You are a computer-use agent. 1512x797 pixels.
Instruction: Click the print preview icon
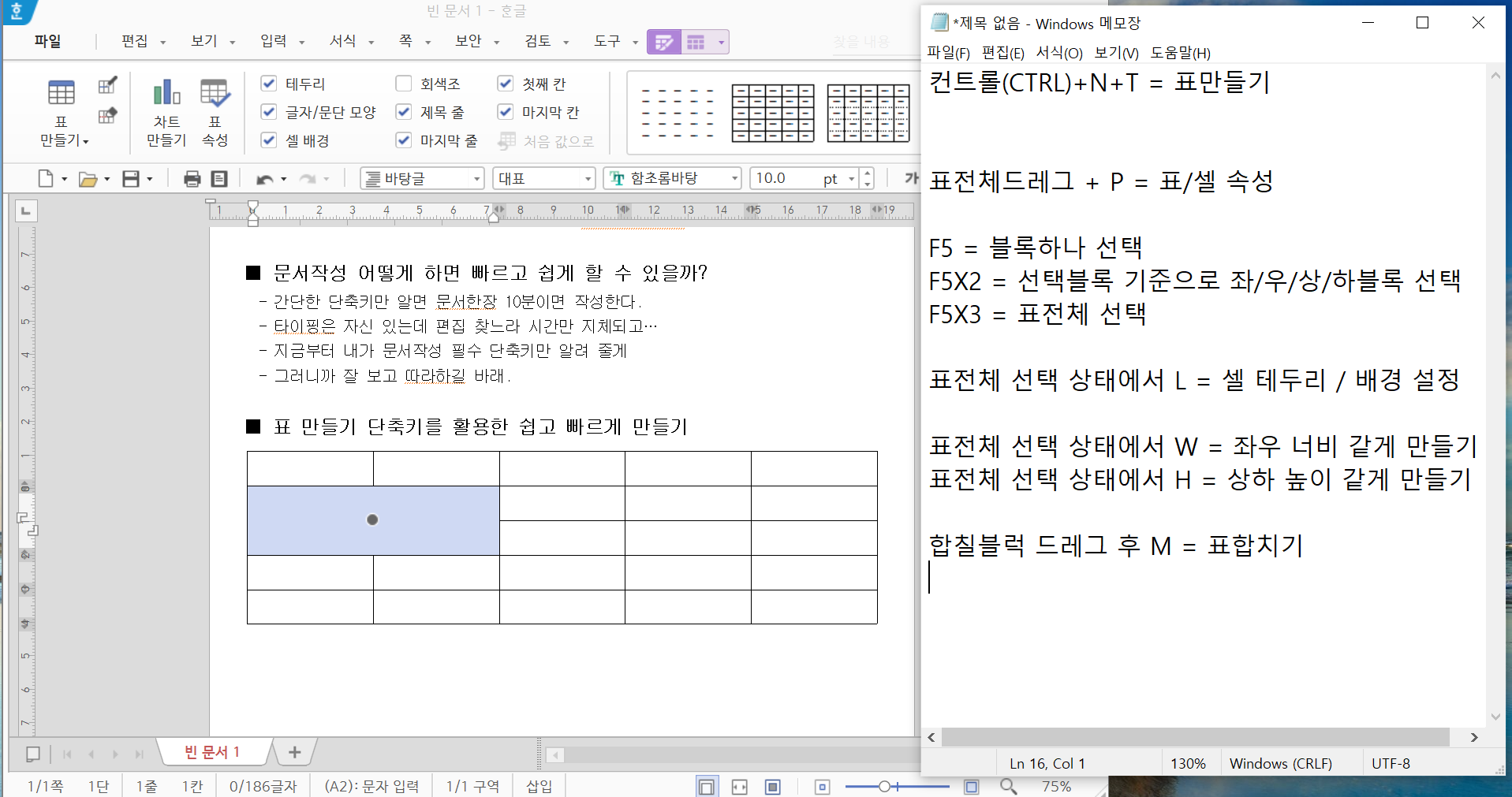coord(219,179)
